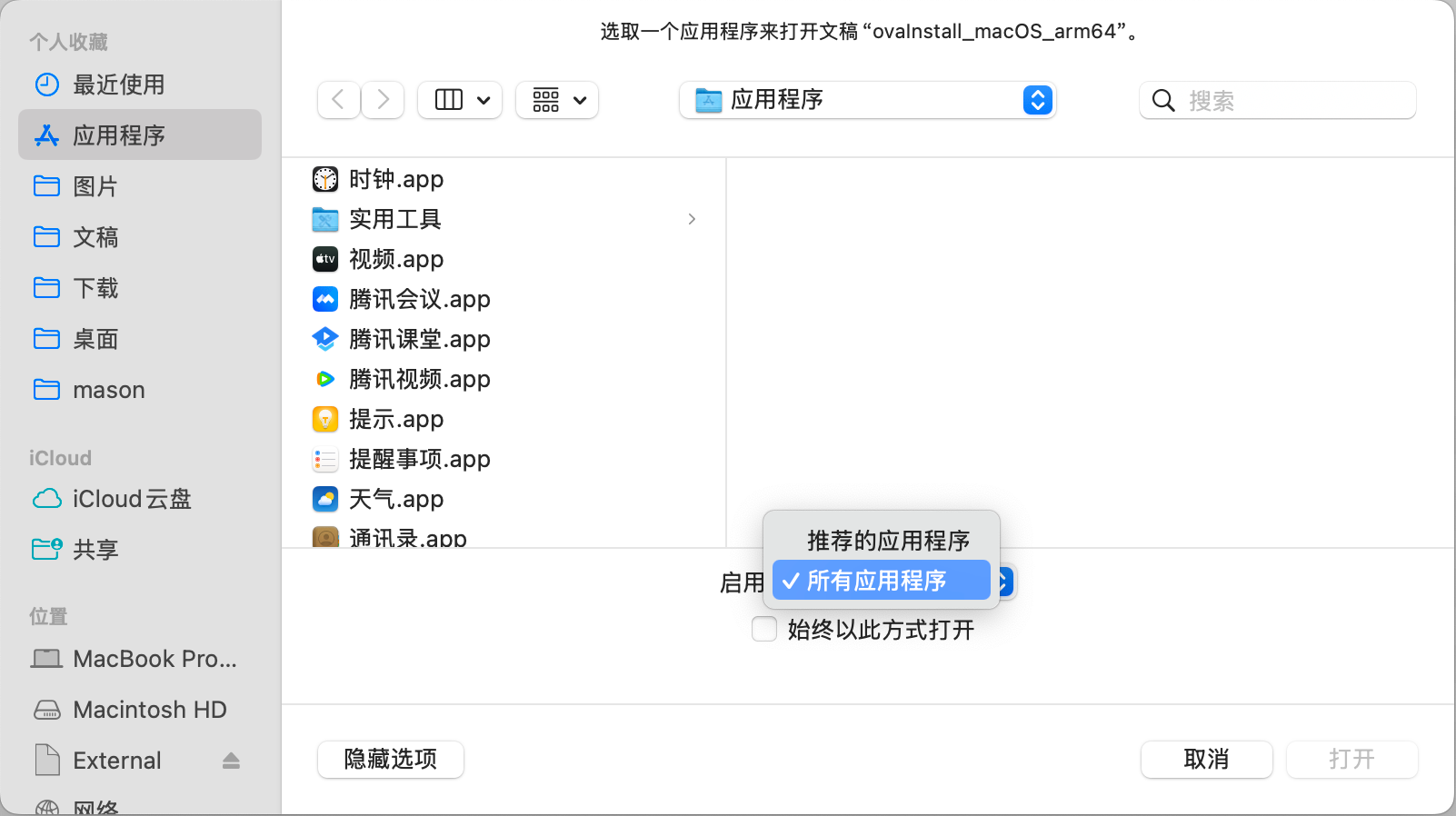This screenshot has height=816, width=1456.
Task: Open 下载 folder in the sidebar
Action: 95,288
